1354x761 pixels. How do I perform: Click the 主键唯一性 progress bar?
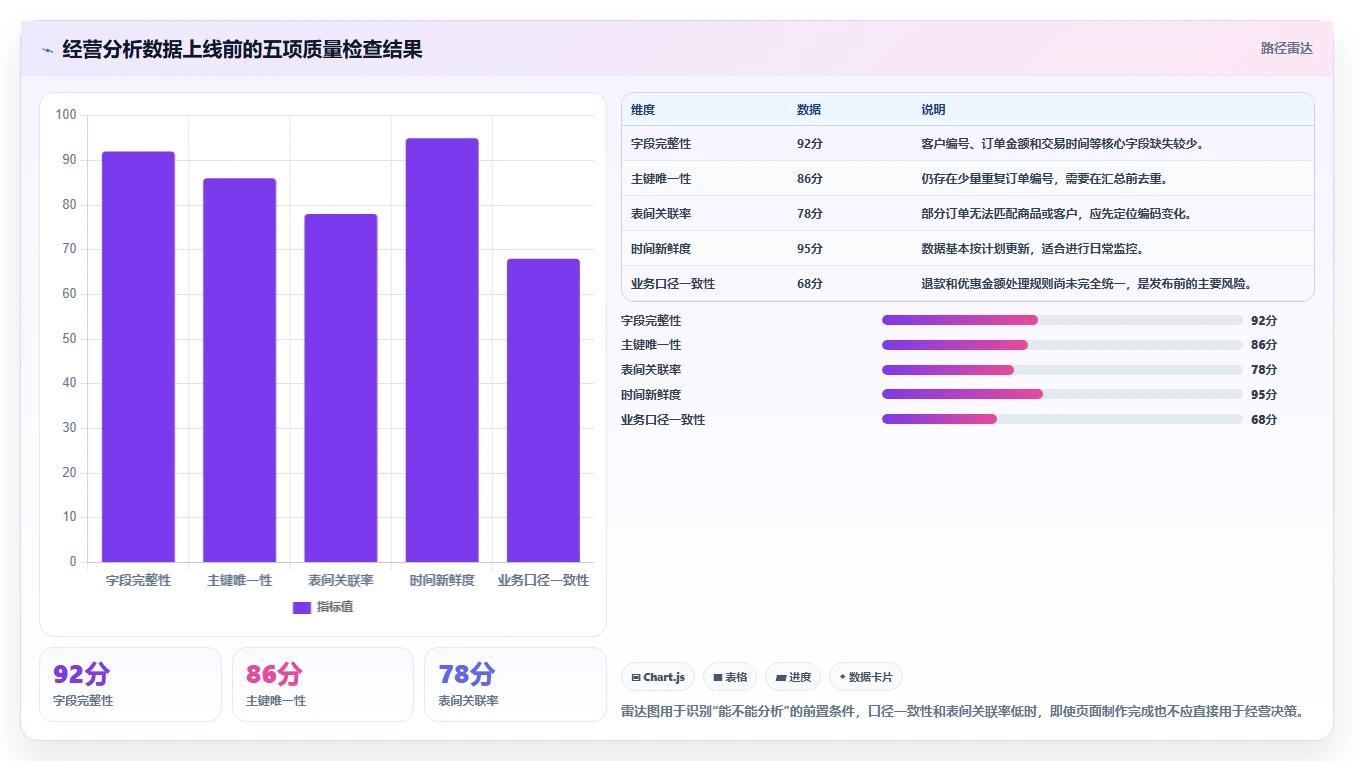[x=1062, y=345]
